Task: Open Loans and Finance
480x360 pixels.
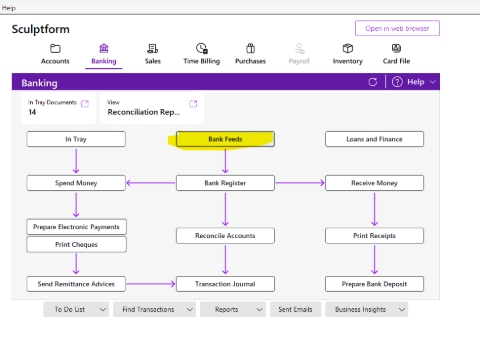Action: pyautogui.click(x=374, y=139)
